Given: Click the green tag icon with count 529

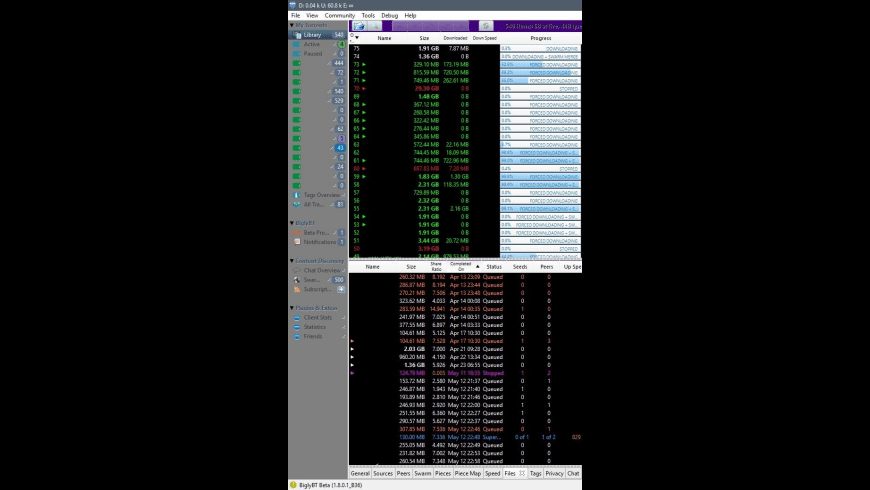Looking at the screenshot, I should click(297, 100).
